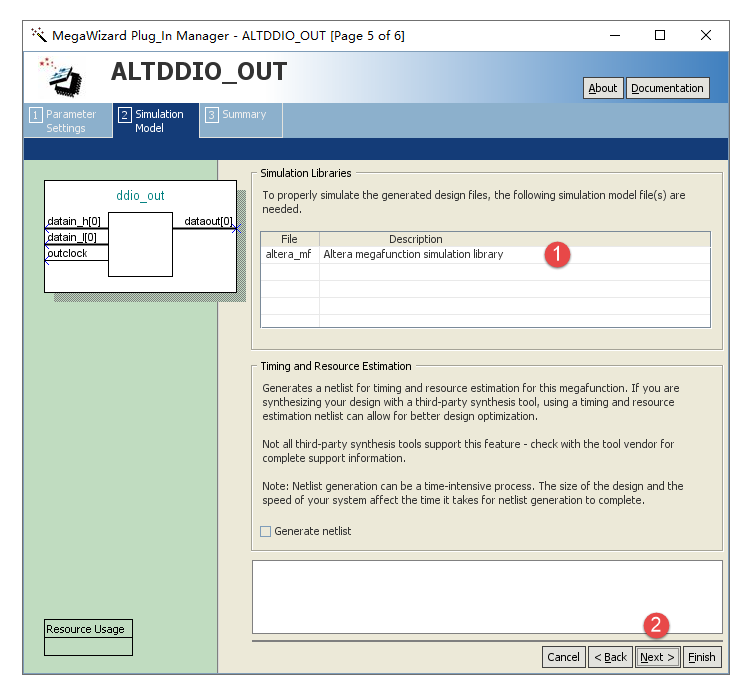Proceed with the Next button
Screen dimensions: 753x691
click(x=657, y=657)
